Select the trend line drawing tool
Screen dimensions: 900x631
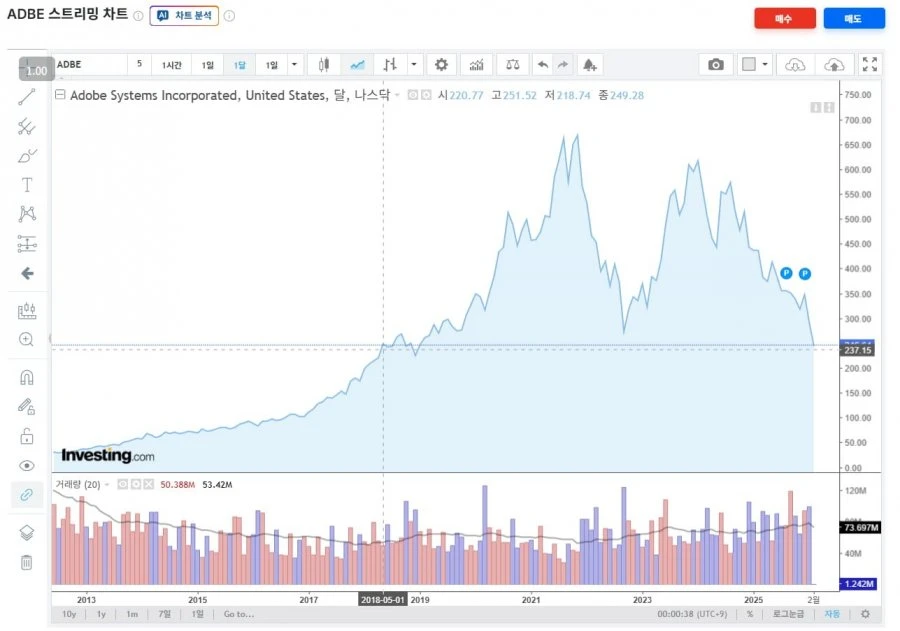click(x=26, y=97)
